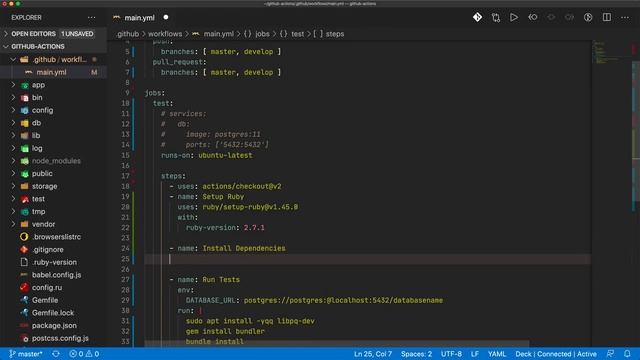
Task: Open Explorer panel more actions ellipsis
Action: pyautogui.click(x=91, y=18)
